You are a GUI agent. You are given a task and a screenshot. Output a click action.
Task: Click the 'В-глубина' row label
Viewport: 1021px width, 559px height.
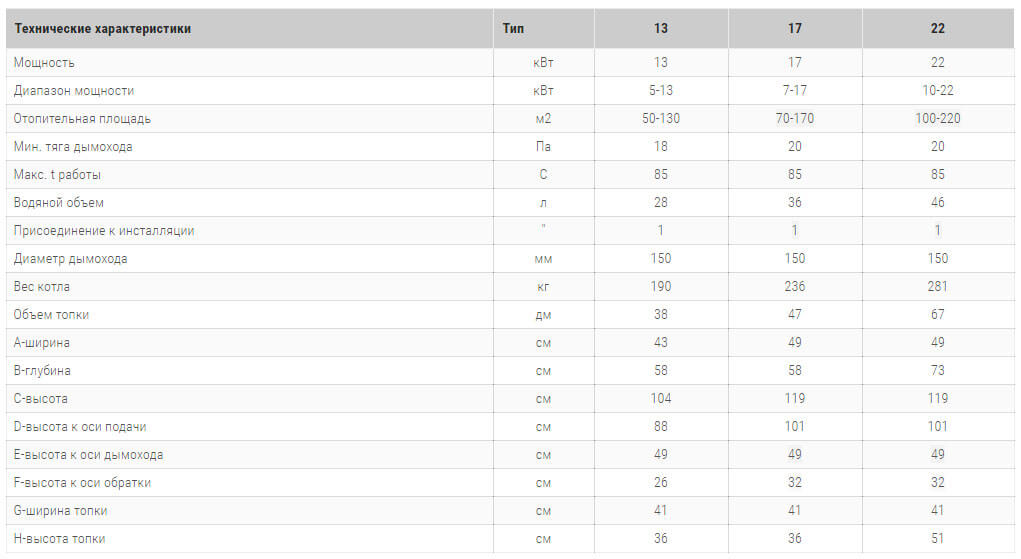coord(42,371)
